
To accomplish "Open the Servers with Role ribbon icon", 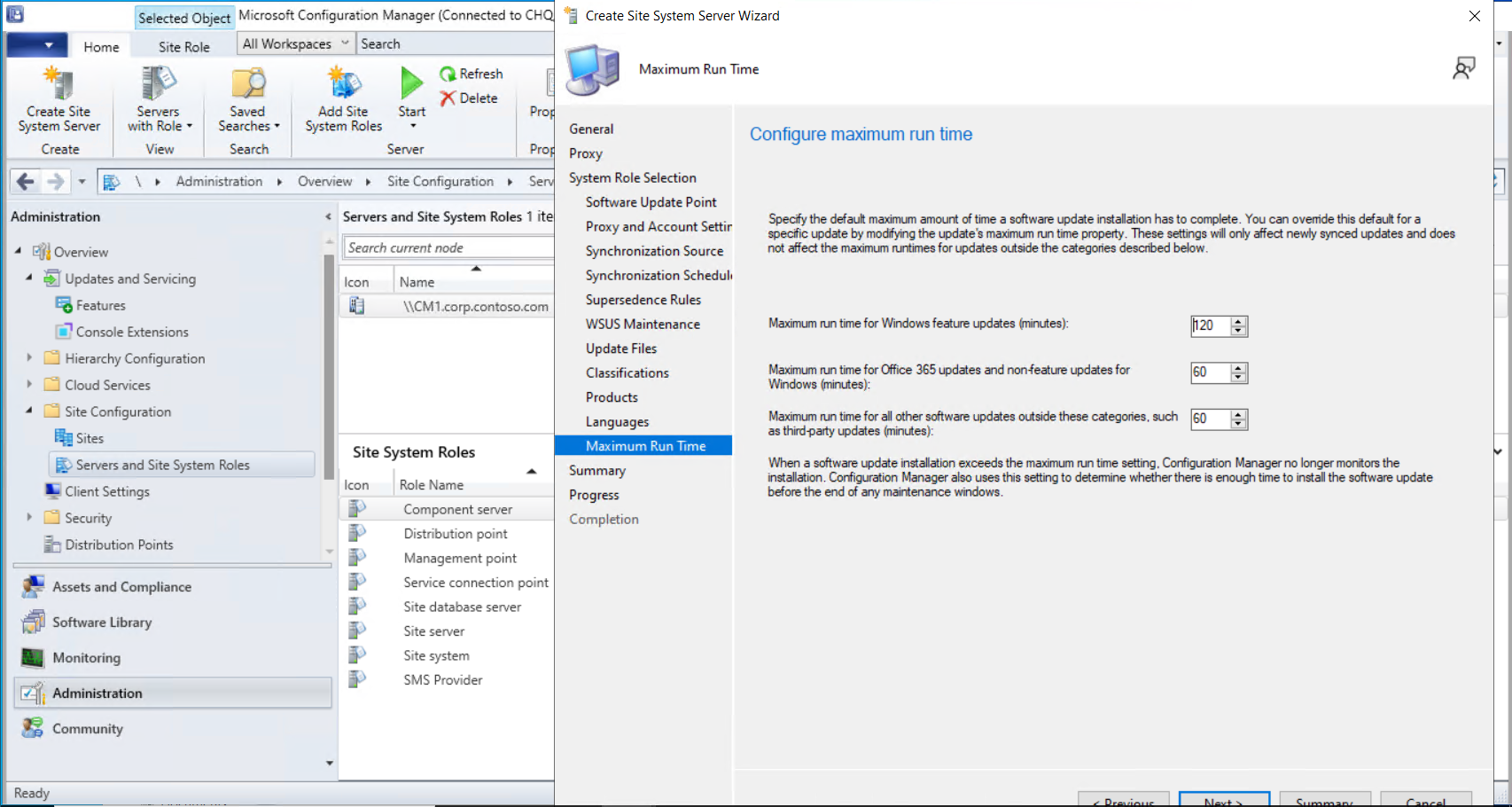I will click(x=158, y=83).
